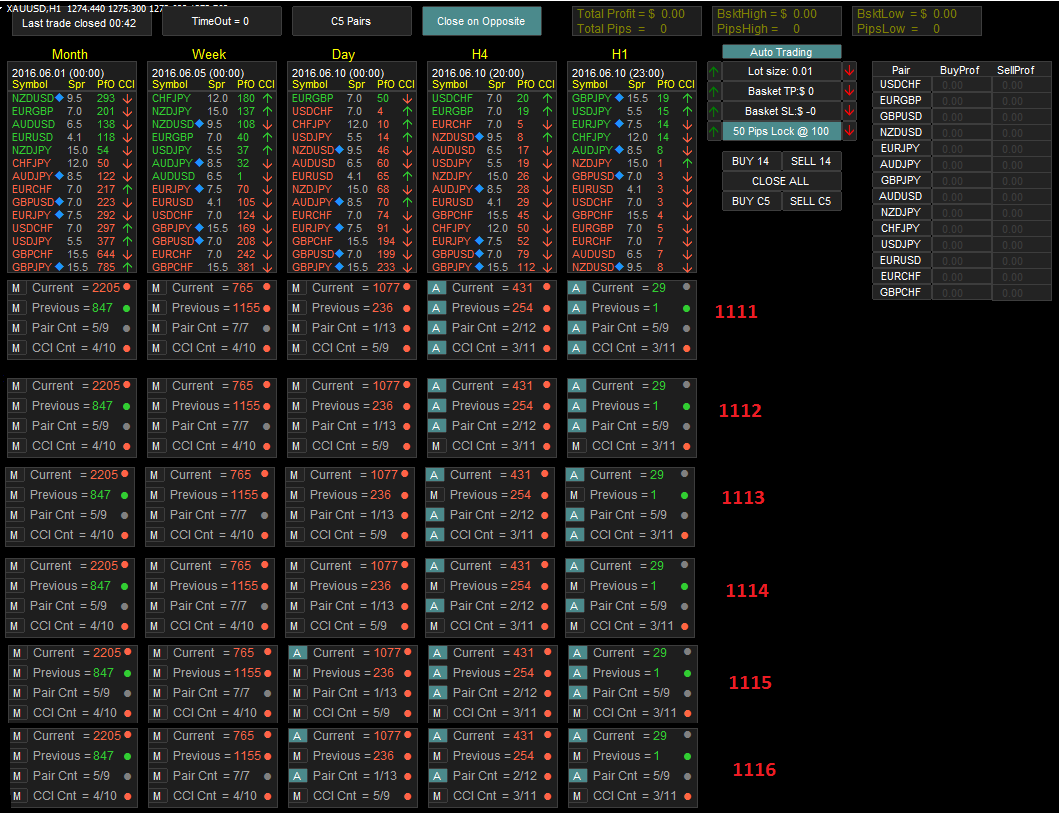Click blue diamond beside GBPUSD in Day table
Image resolution: width=1059 pixels, height=813 pixels.
[339, 254]
